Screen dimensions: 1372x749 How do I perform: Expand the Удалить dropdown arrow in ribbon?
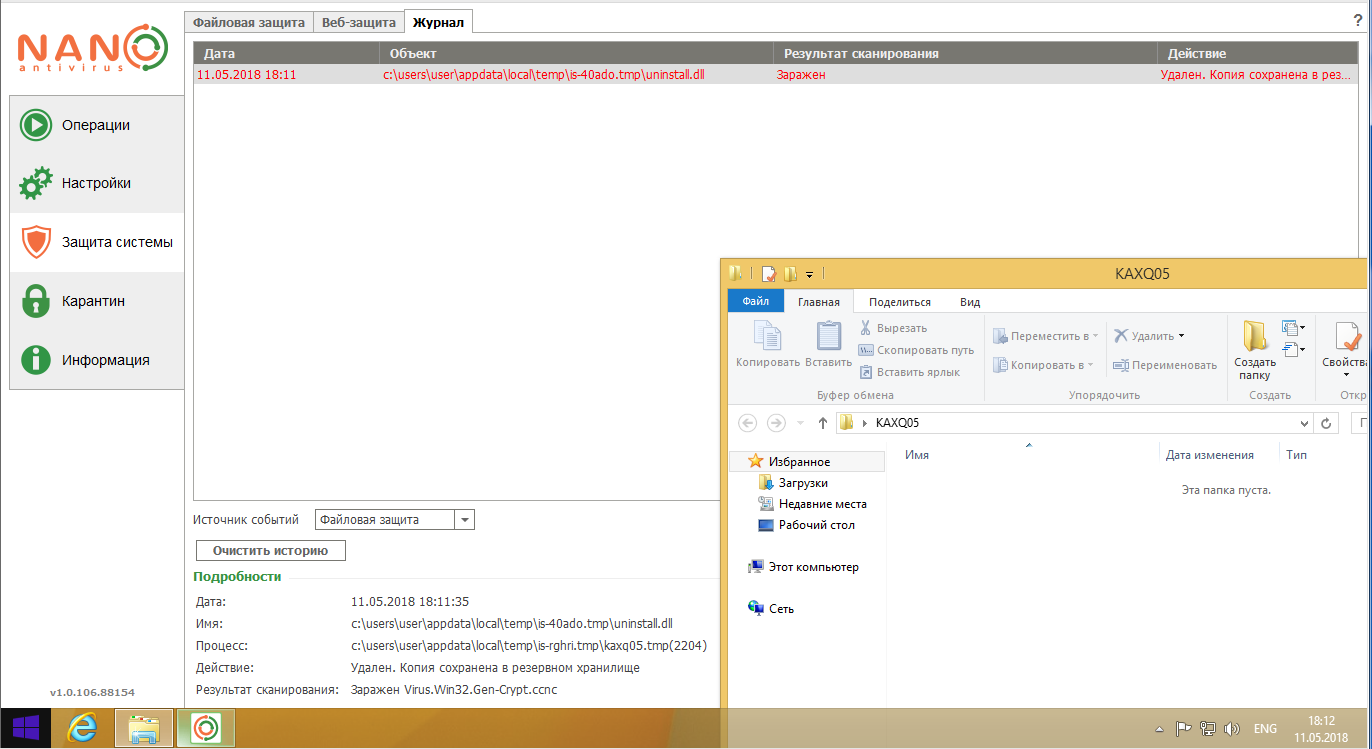tap(1181, 336)
